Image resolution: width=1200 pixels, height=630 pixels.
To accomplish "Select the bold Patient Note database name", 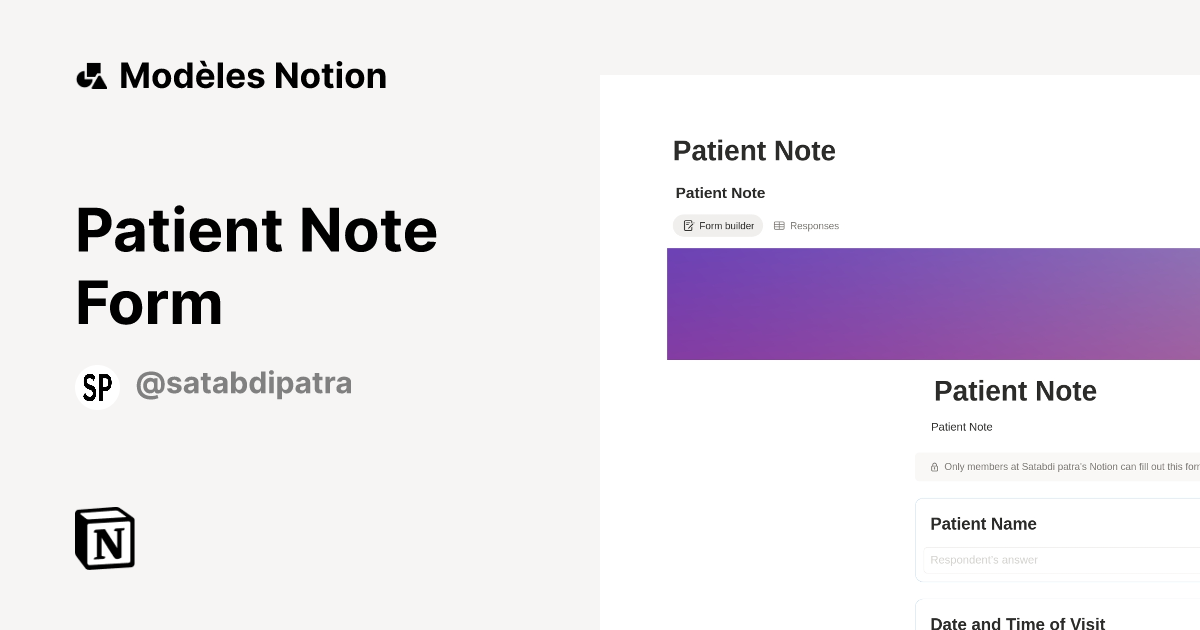I will (x=720, y=193).
